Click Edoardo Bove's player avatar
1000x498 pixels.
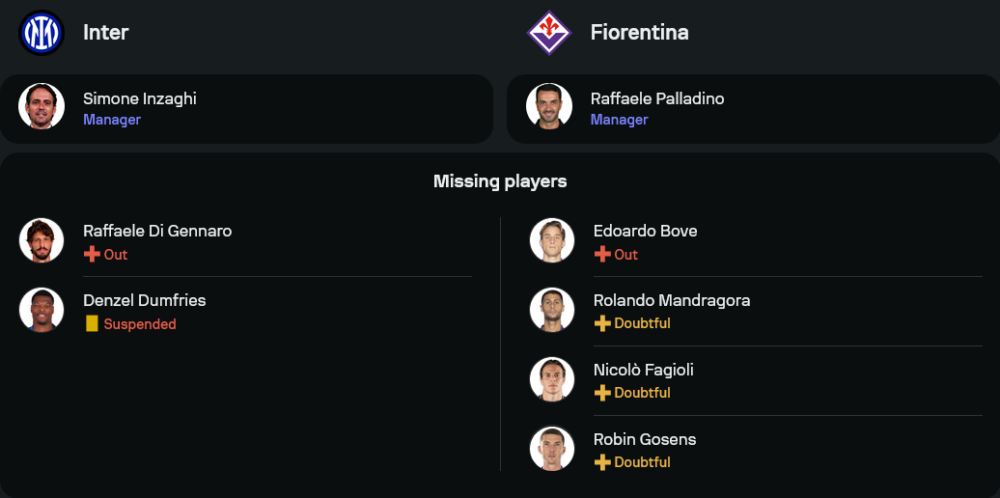point(552,241)
